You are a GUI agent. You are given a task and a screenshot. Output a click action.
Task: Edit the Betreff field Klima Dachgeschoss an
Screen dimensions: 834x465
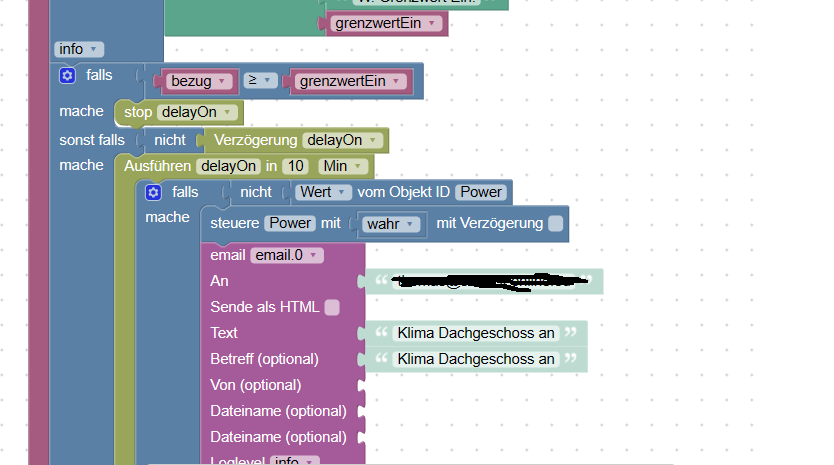tap(476, 359)
